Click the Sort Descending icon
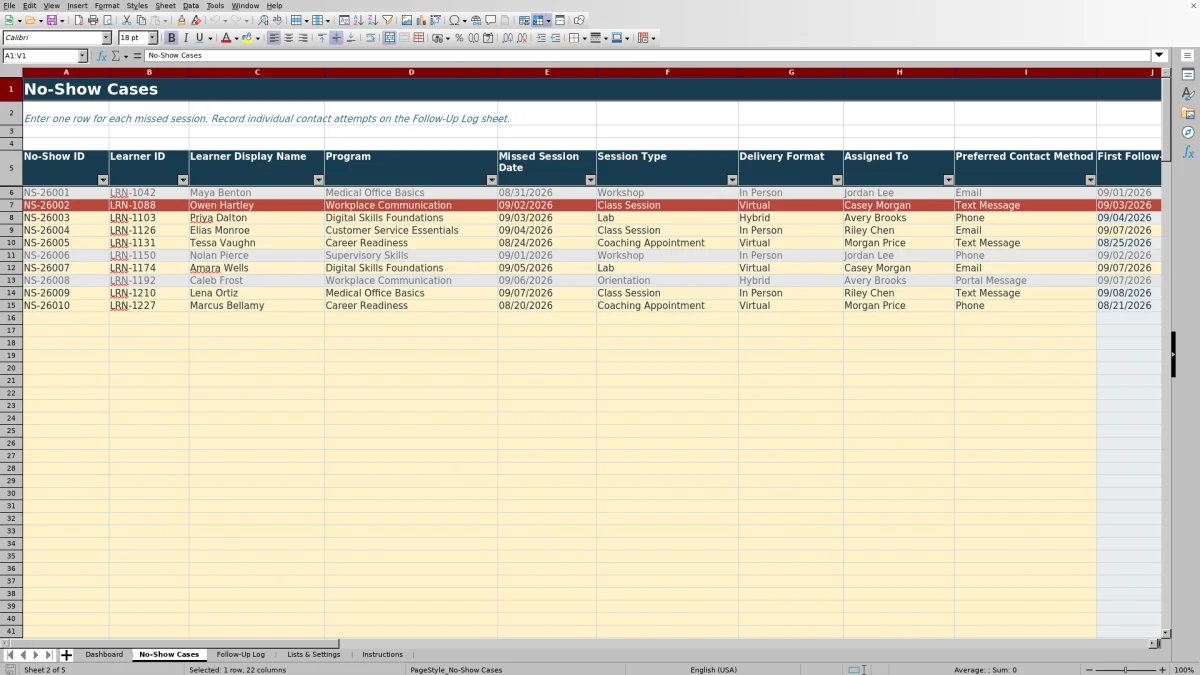 [372, 20]
